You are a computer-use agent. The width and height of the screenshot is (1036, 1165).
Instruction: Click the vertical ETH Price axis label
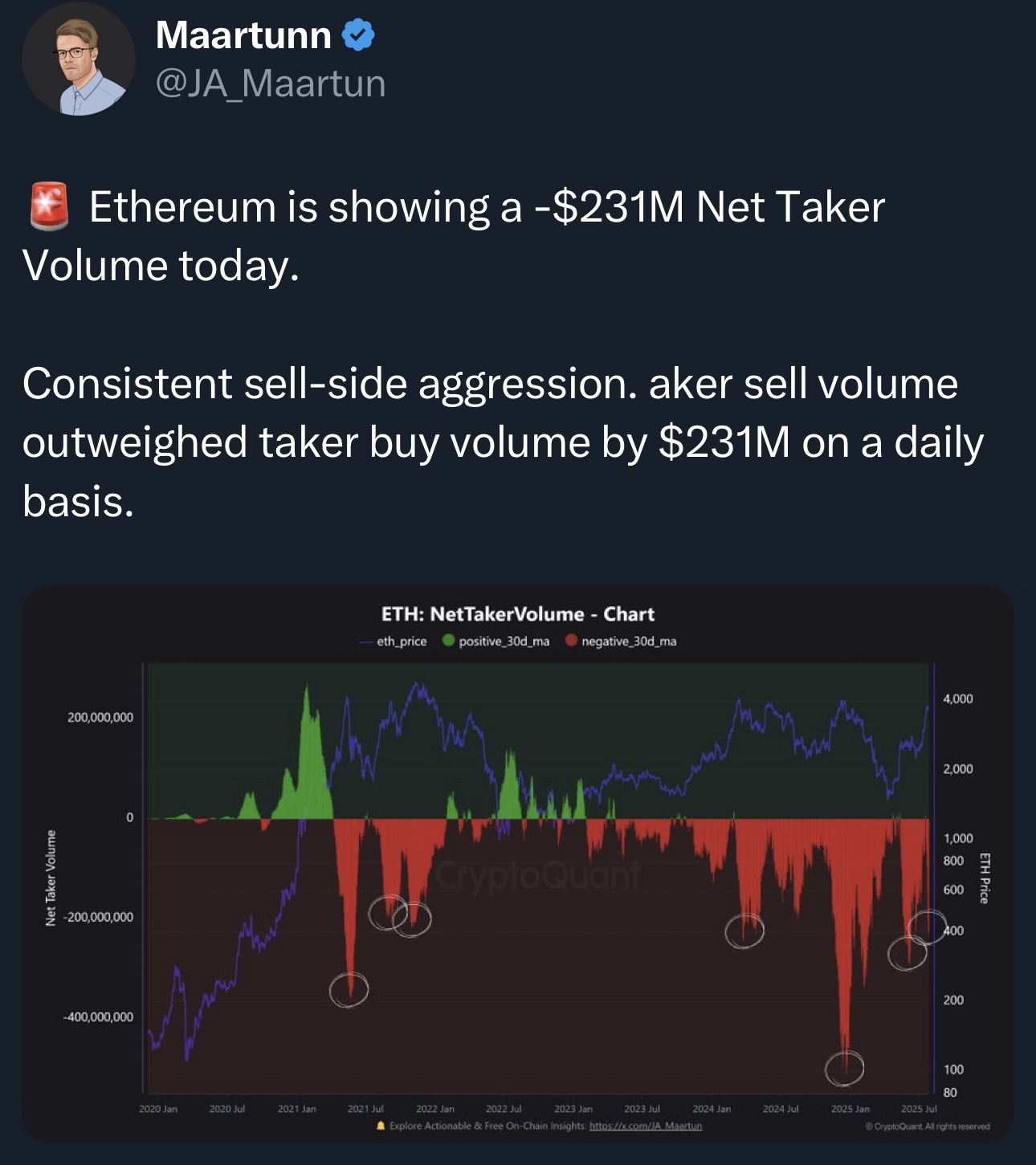(x=985, y=878)
